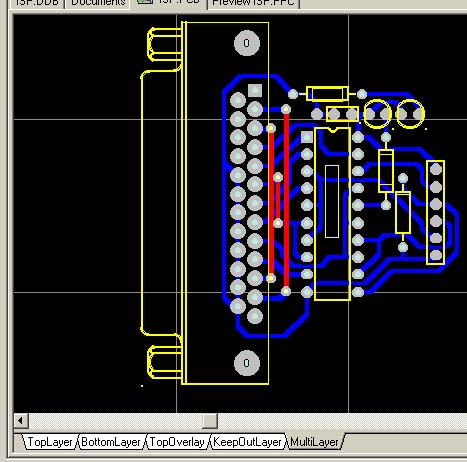Select the upper mounting hole pad labeled 0

pos(247,43)
